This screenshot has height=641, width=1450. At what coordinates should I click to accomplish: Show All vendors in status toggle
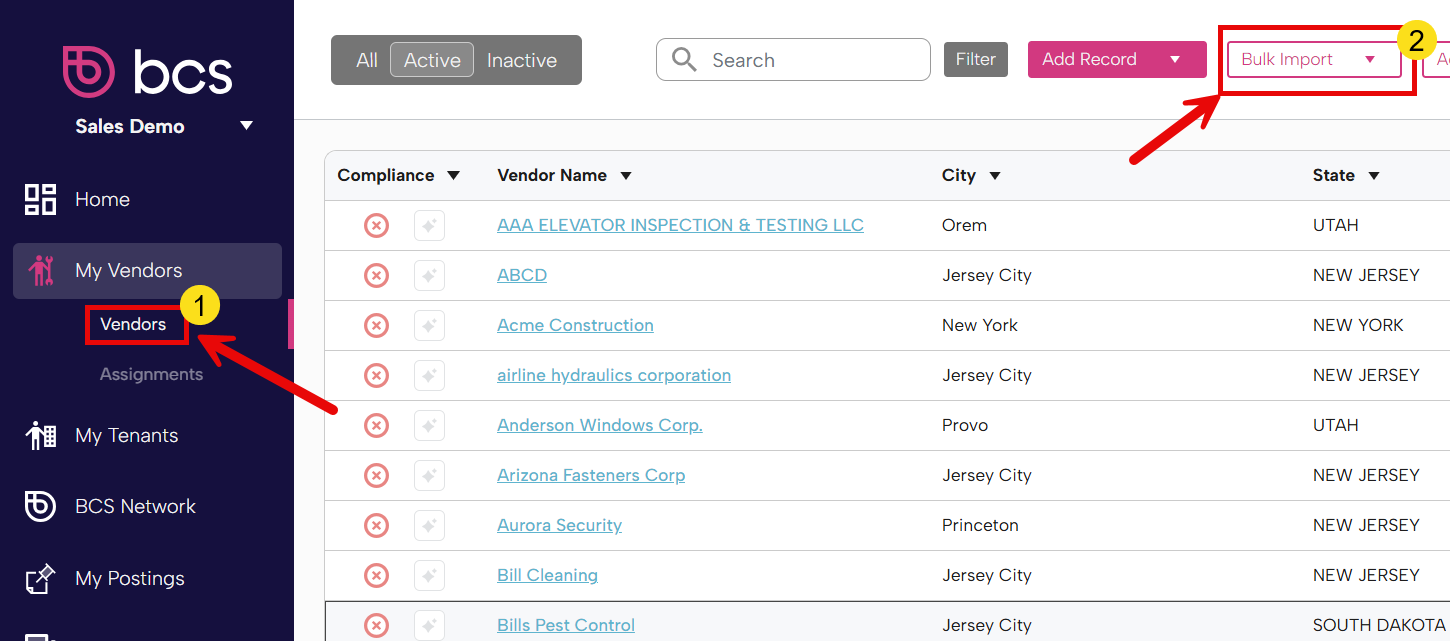click(366, 60)
